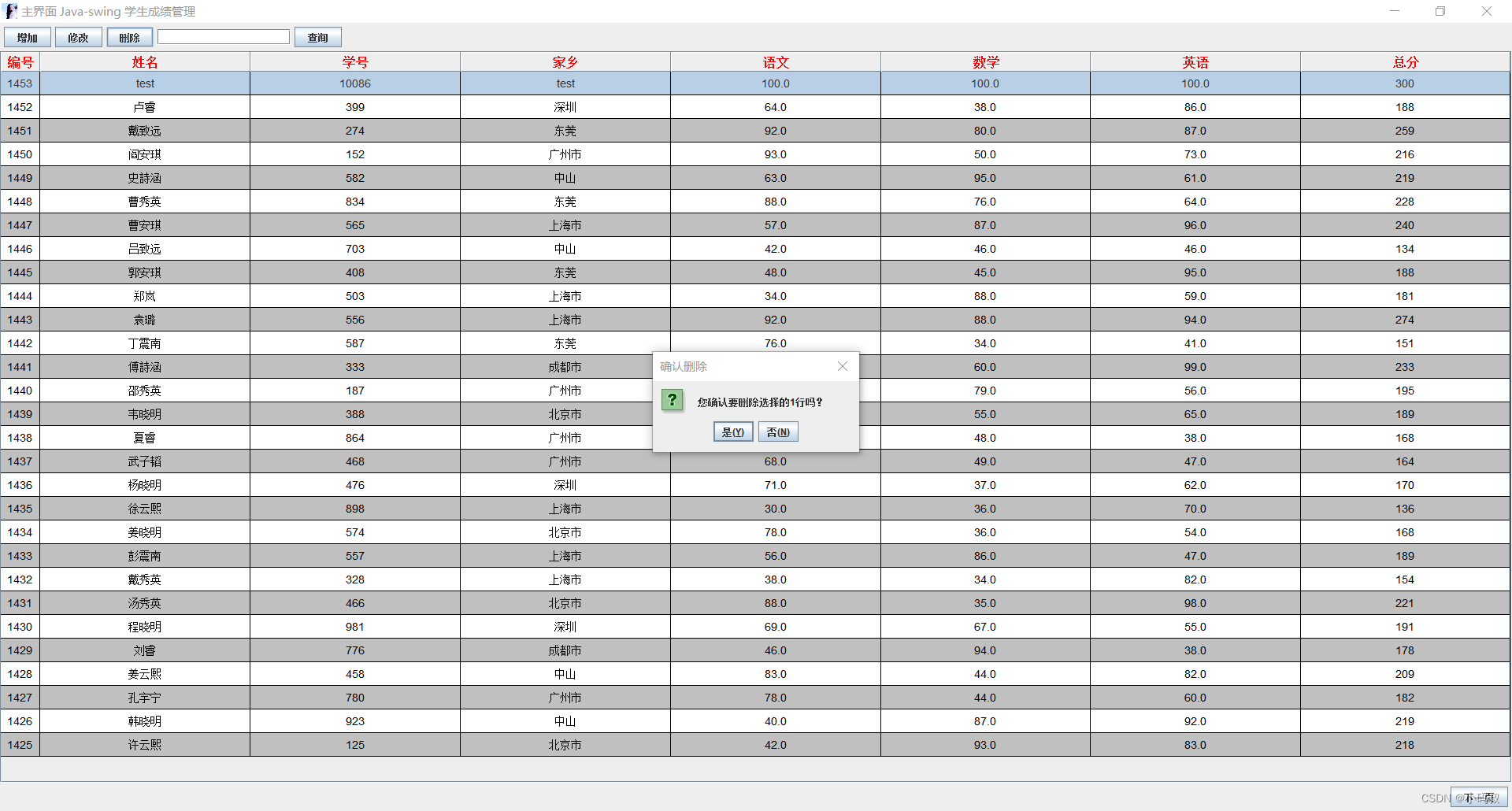Click English score 99.0 cell
The image size is (1512, 811).
click(1195, 367)
